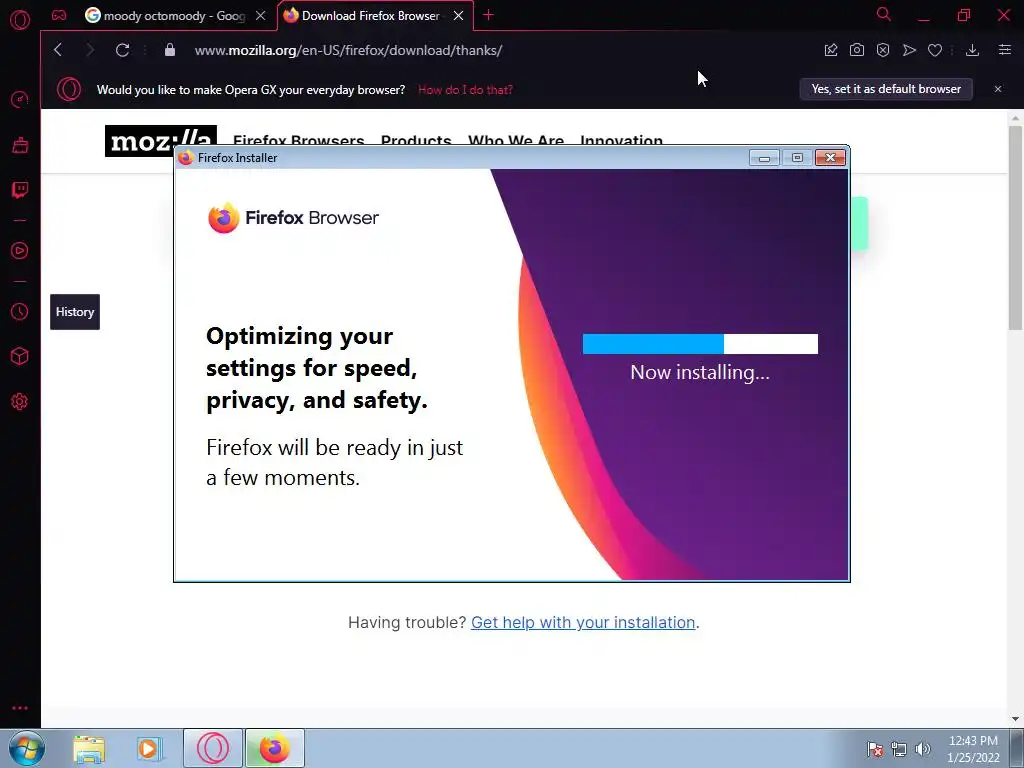
Task: Open Who We Are menu
Action: pyautogui.click(x=516, y=140)
